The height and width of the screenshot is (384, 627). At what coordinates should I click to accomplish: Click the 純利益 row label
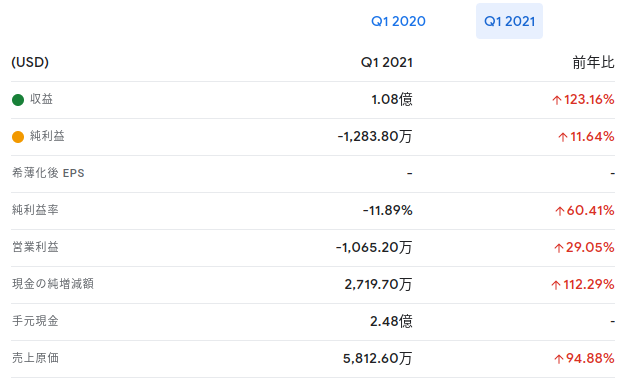[47, 136]
